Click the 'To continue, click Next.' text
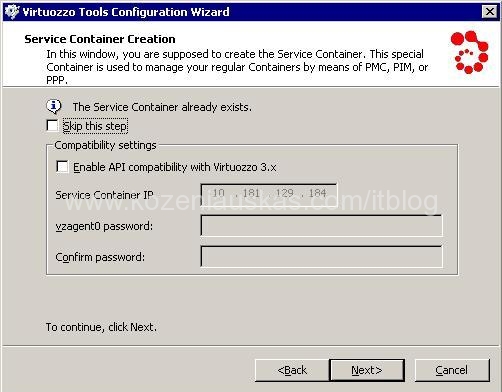 point(101,327)
